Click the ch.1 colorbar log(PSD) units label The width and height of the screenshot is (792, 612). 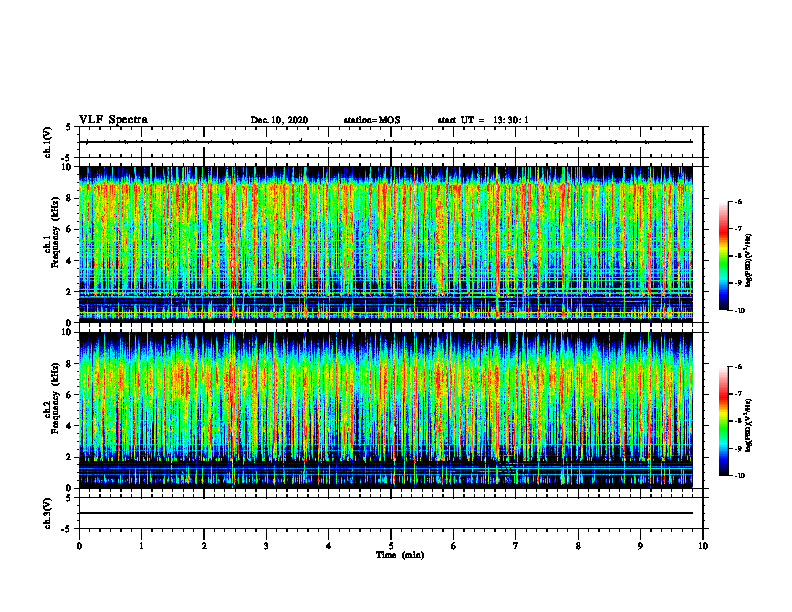click(x=750, y=261)
